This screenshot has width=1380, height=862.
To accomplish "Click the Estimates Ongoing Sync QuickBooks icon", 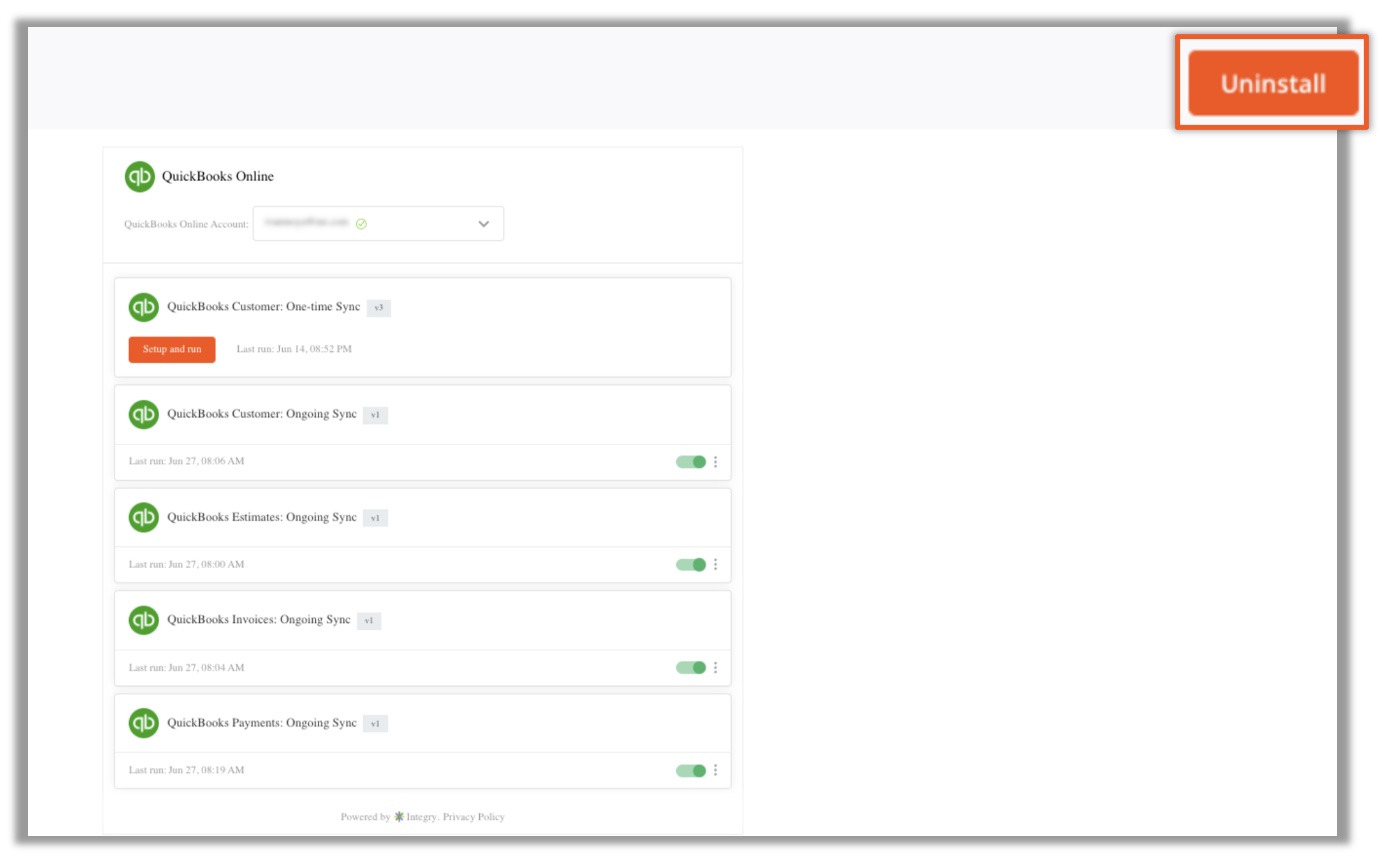I will pyautogui.click(x=144, y=517).
